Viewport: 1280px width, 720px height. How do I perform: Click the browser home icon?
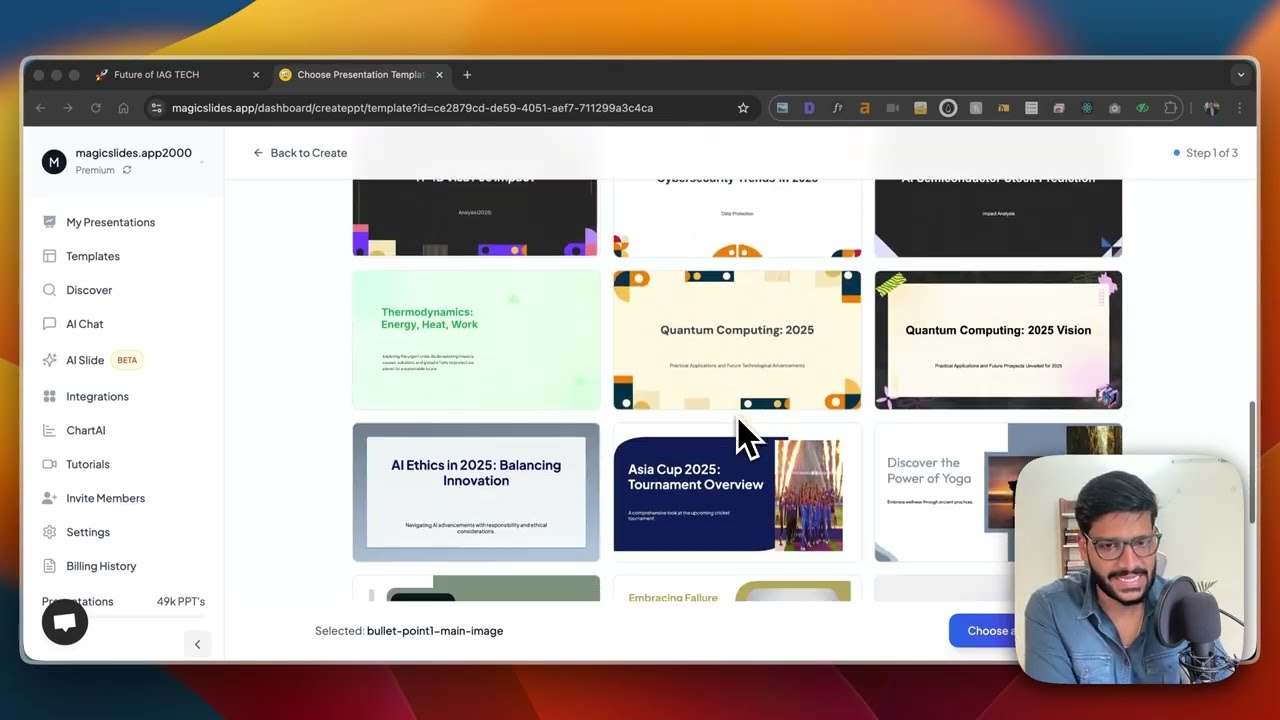(123, 108)
